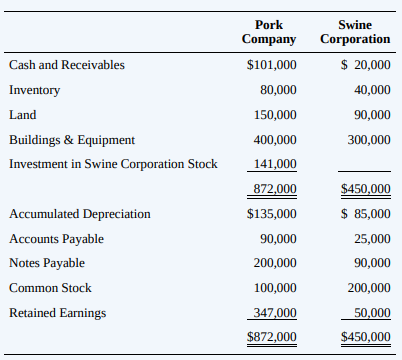Click Pork's Land value 150,000

275,115
